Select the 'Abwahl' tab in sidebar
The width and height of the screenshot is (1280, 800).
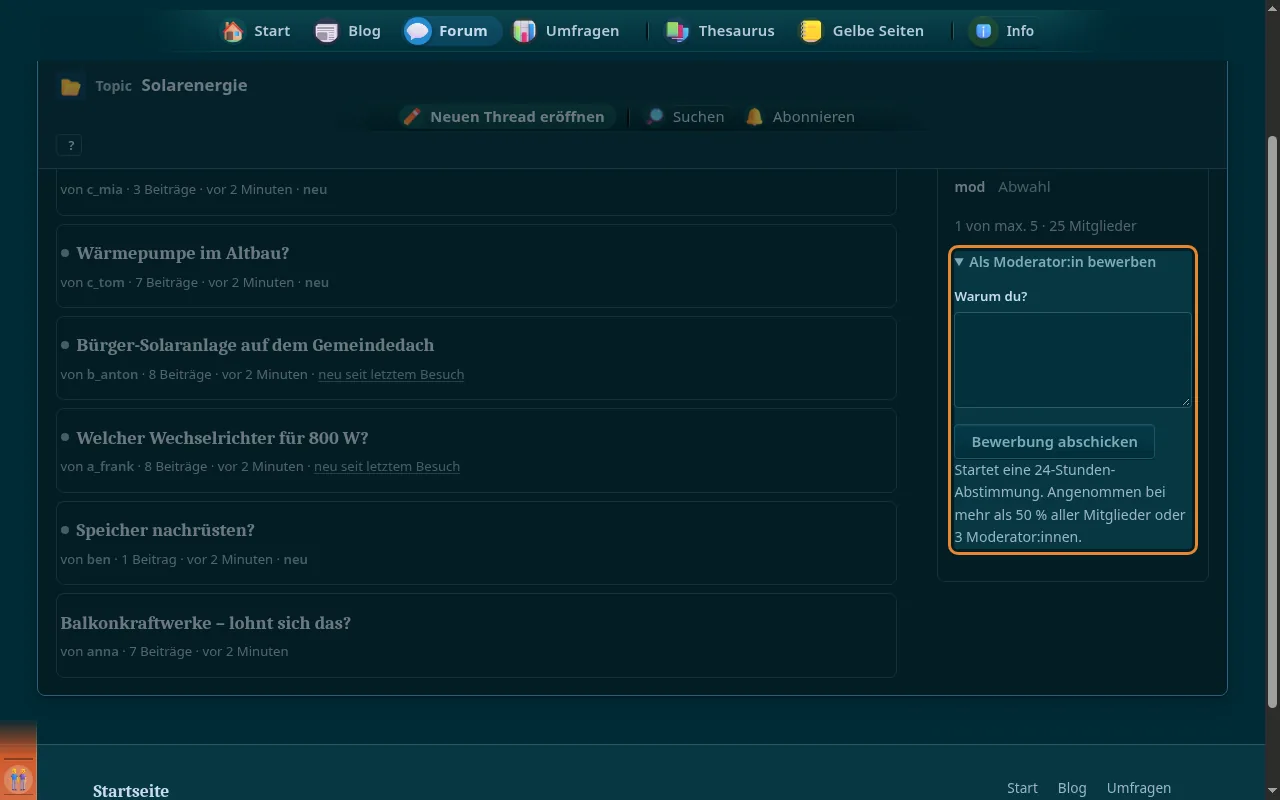click(1024, 187)
